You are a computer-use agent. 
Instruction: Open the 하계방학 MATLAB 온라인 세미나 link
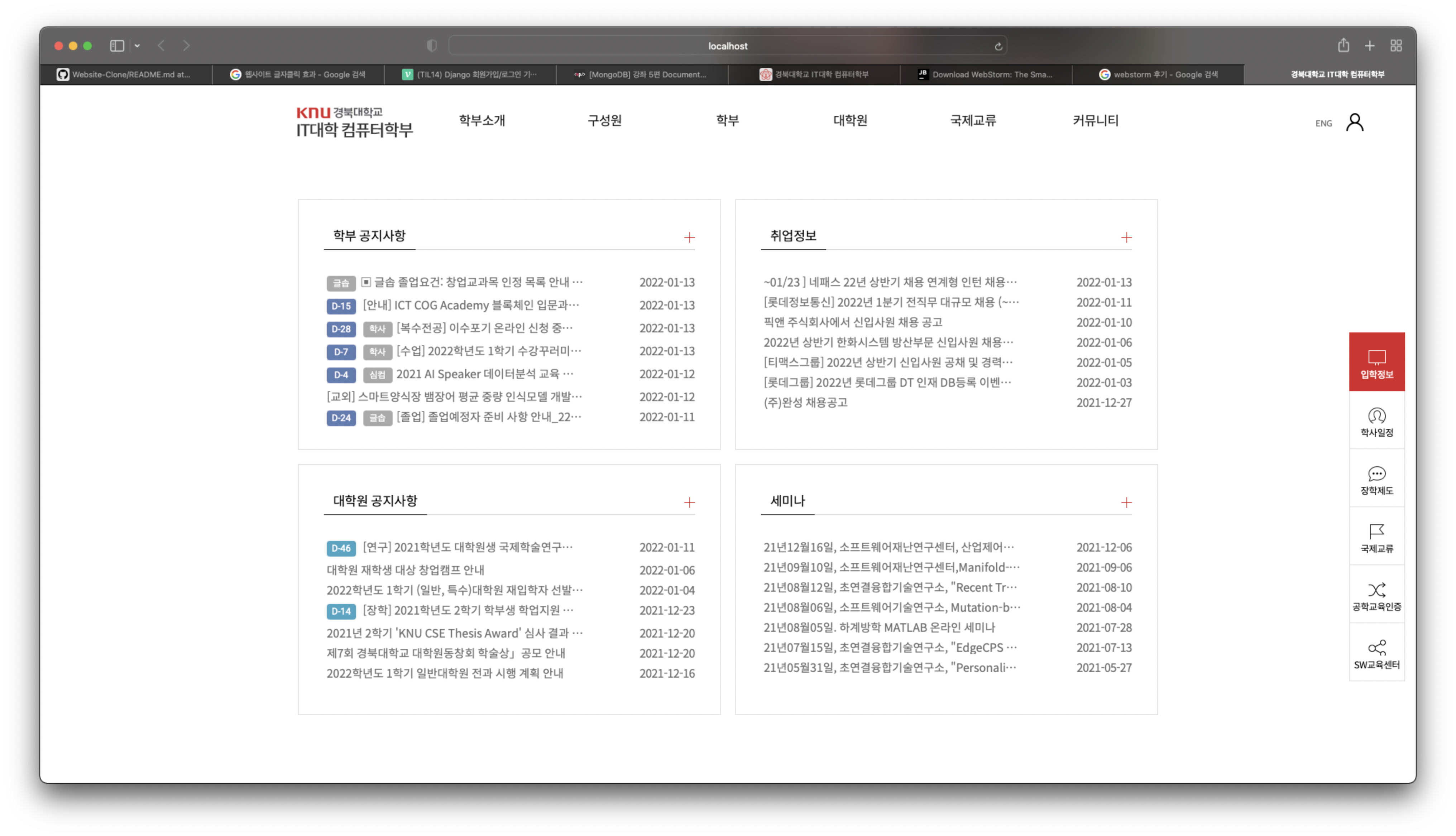(x=879, y=627)
